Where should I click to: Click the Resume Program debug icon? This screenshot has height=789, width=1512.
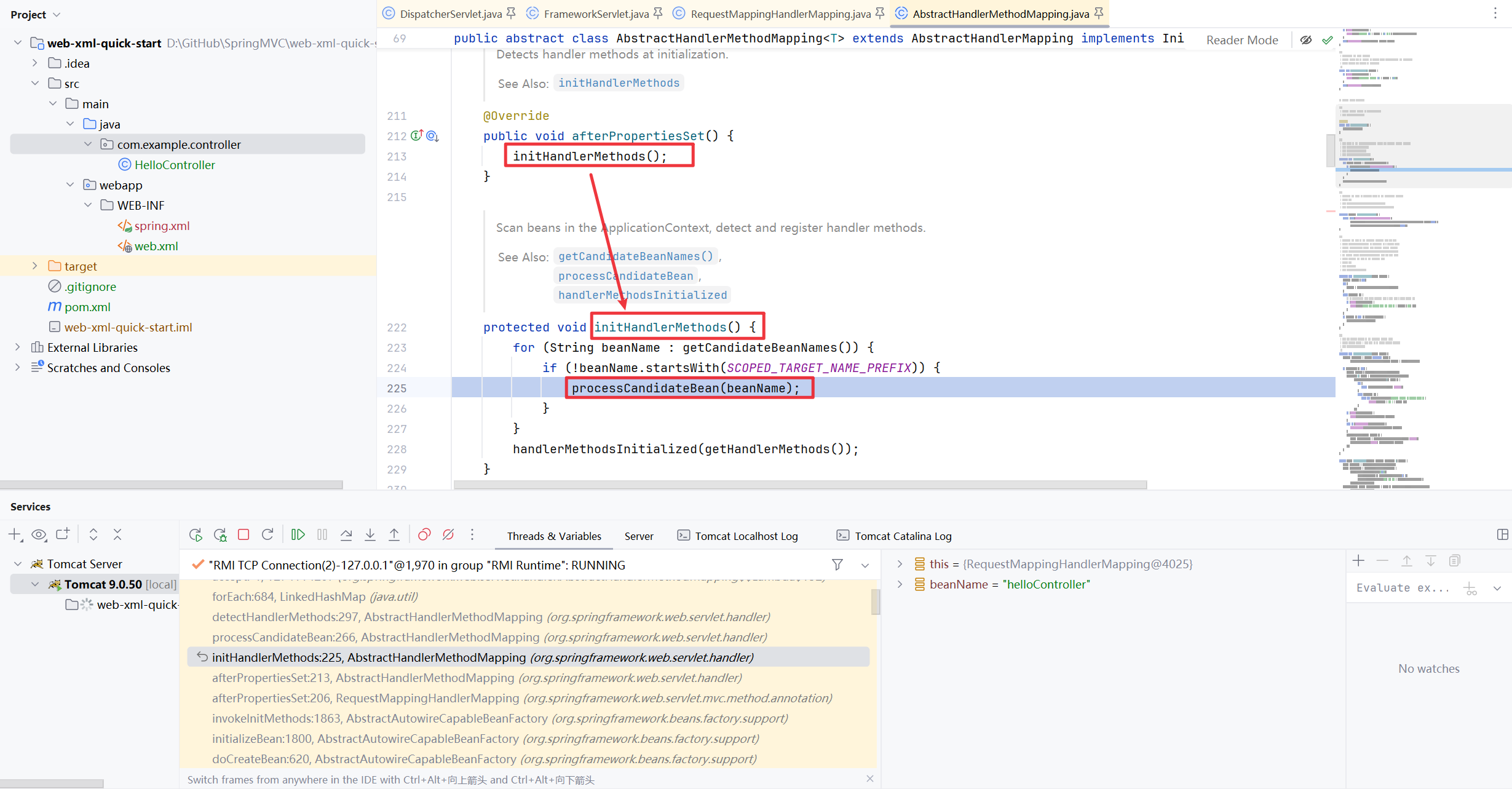298,535
